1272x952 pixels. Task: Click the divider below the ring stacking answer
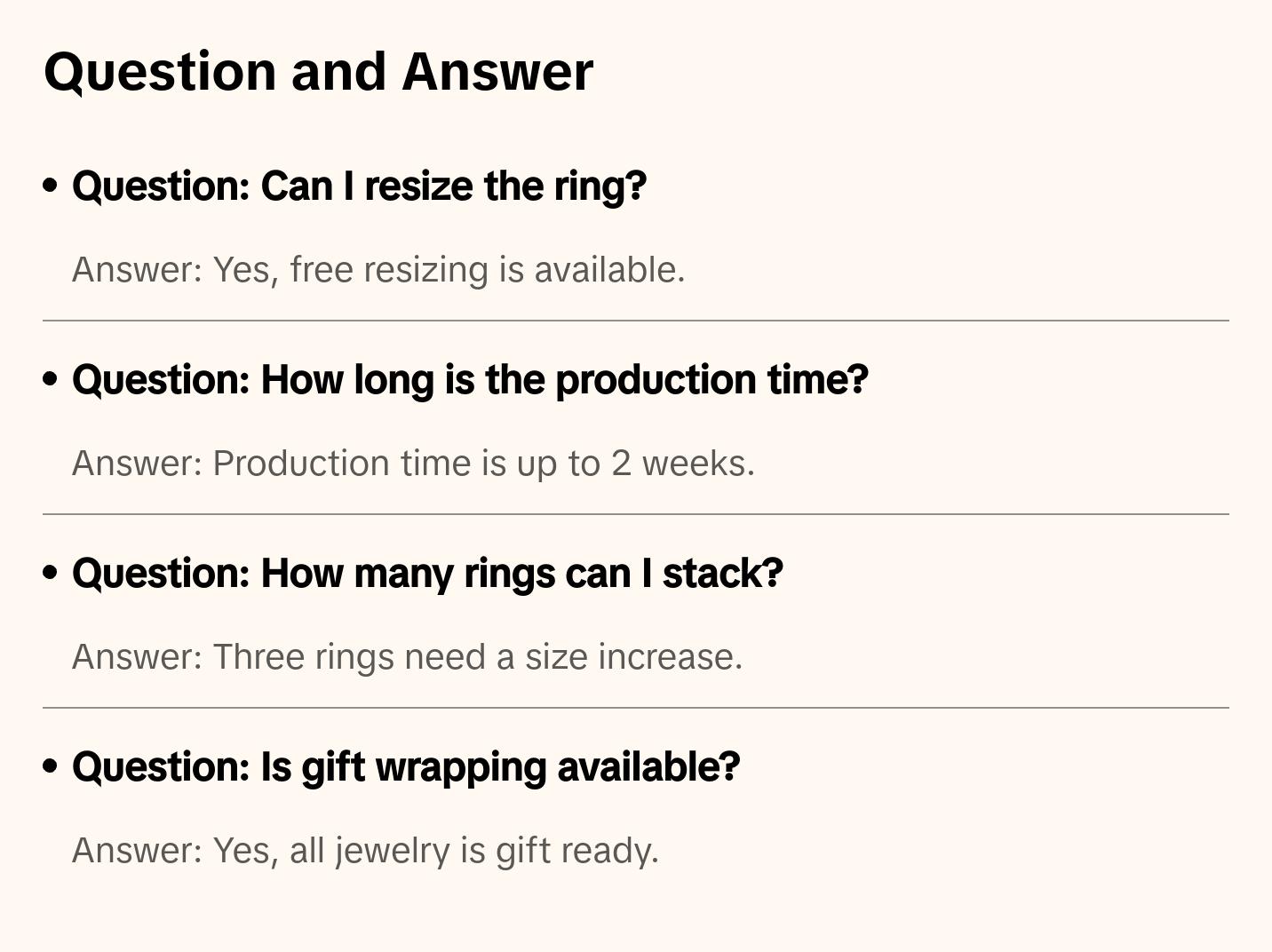coord(636,708)
